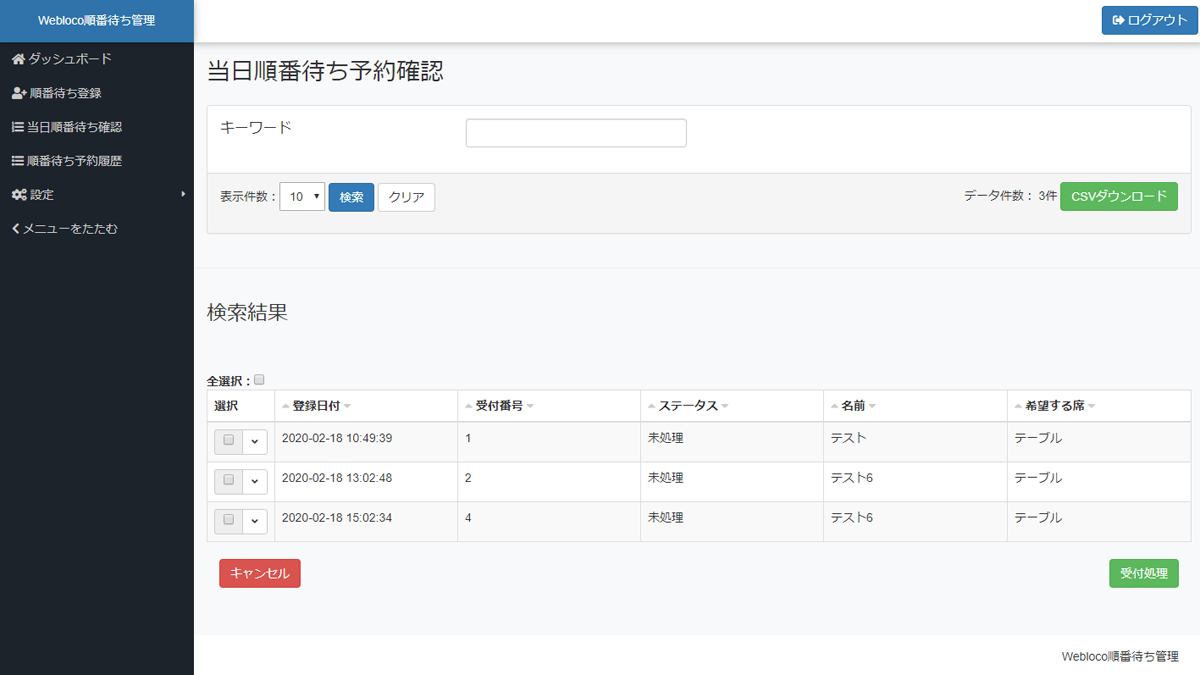Click the sign-out icon in ログアウト button
The width and height of the screenshot is (1200, 675).
[1119, 20]
